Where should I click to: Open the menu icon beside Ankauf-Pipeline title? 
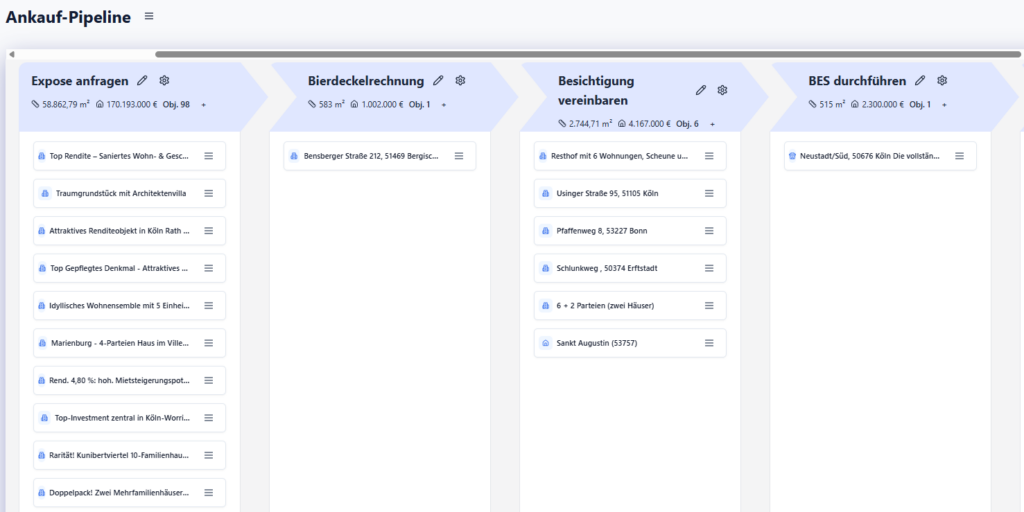click(149, 16)
